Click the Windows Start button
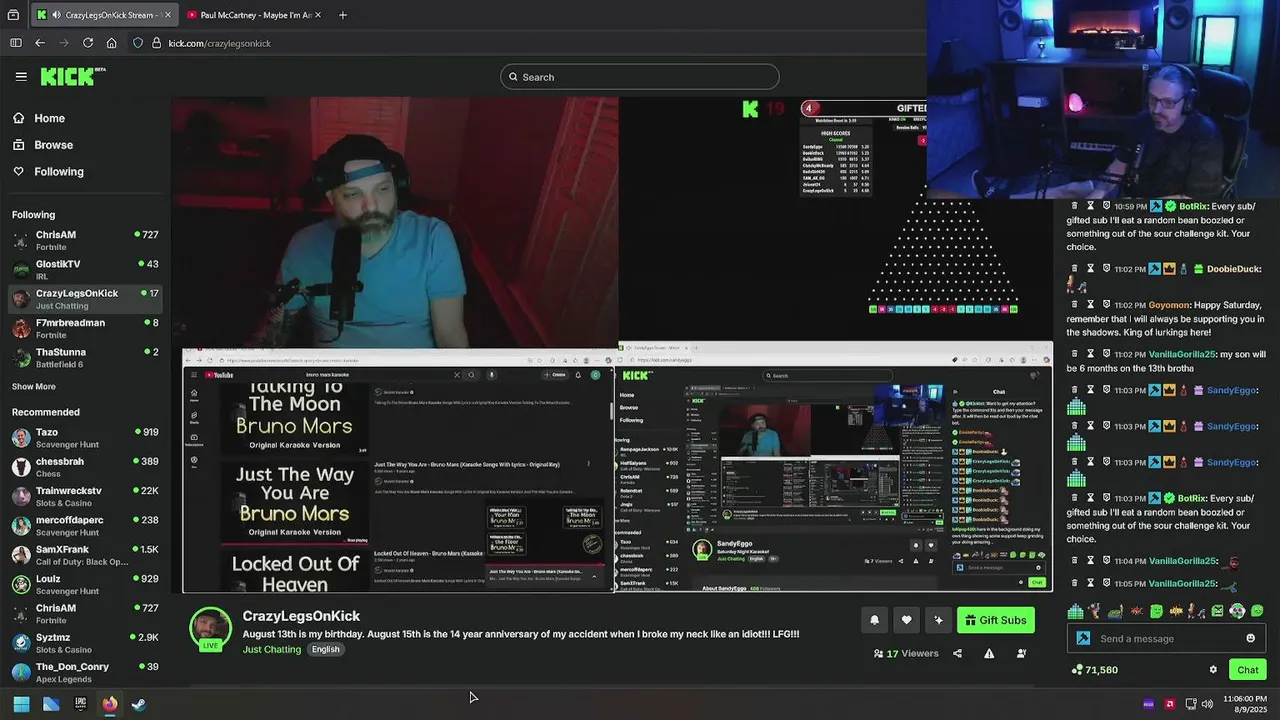1280x720 pixels. click(21, 704)
